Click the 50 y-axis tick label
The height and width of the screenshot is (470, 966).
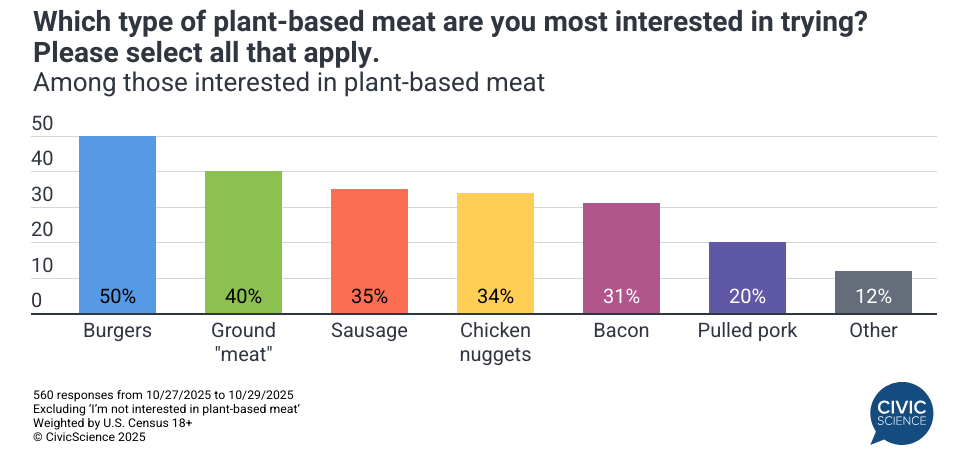pyautogui.click(x=43, y=124)
